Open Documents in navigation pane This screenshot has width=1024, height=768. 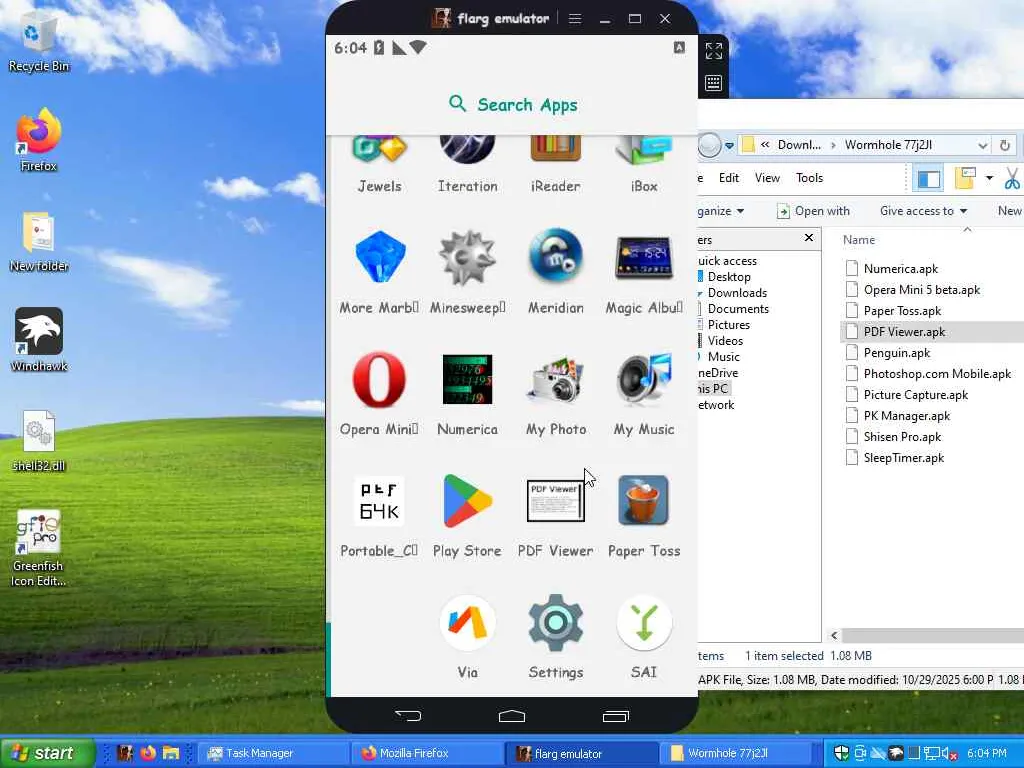tap(737, 309)
